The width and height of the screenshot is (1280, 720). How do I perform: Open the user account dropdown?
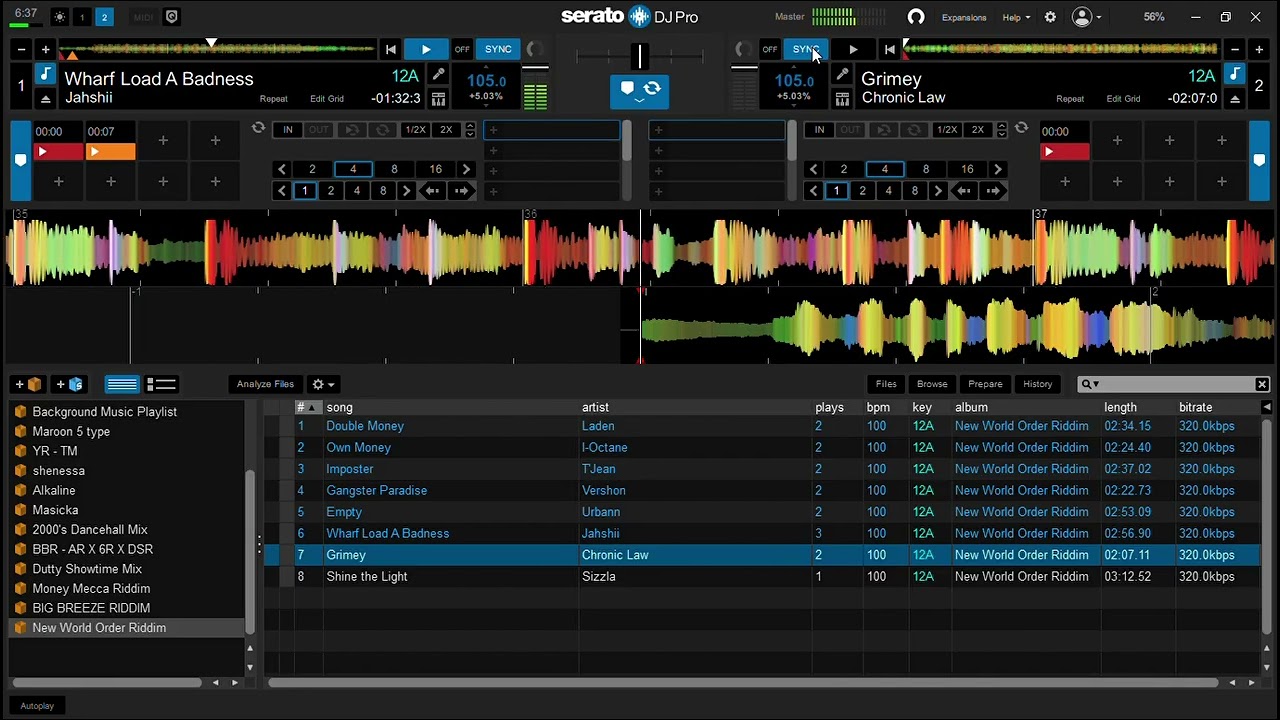[x=1086, y=17]
